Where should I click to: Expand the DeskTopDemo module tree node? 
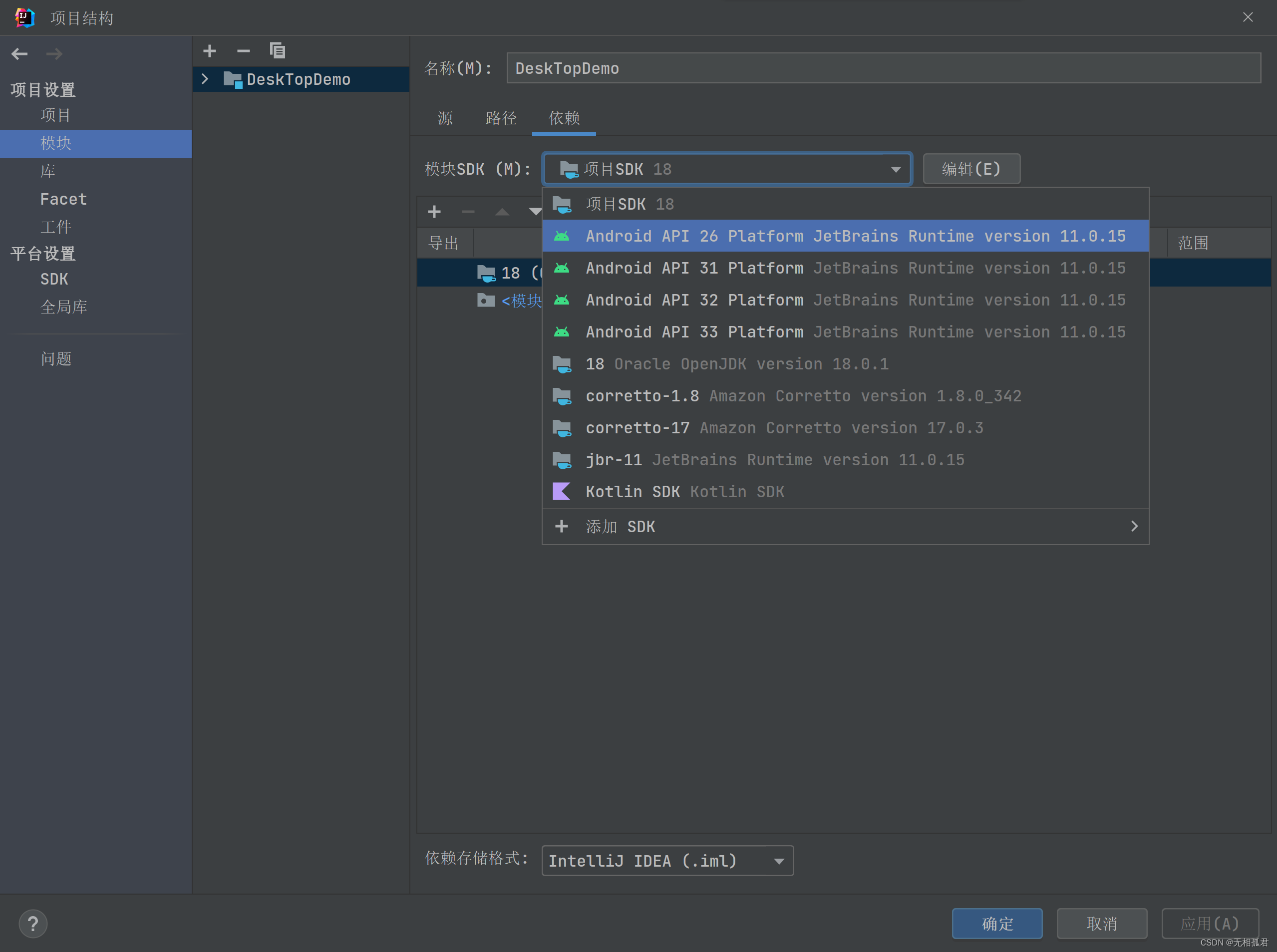tap(205, 79)
